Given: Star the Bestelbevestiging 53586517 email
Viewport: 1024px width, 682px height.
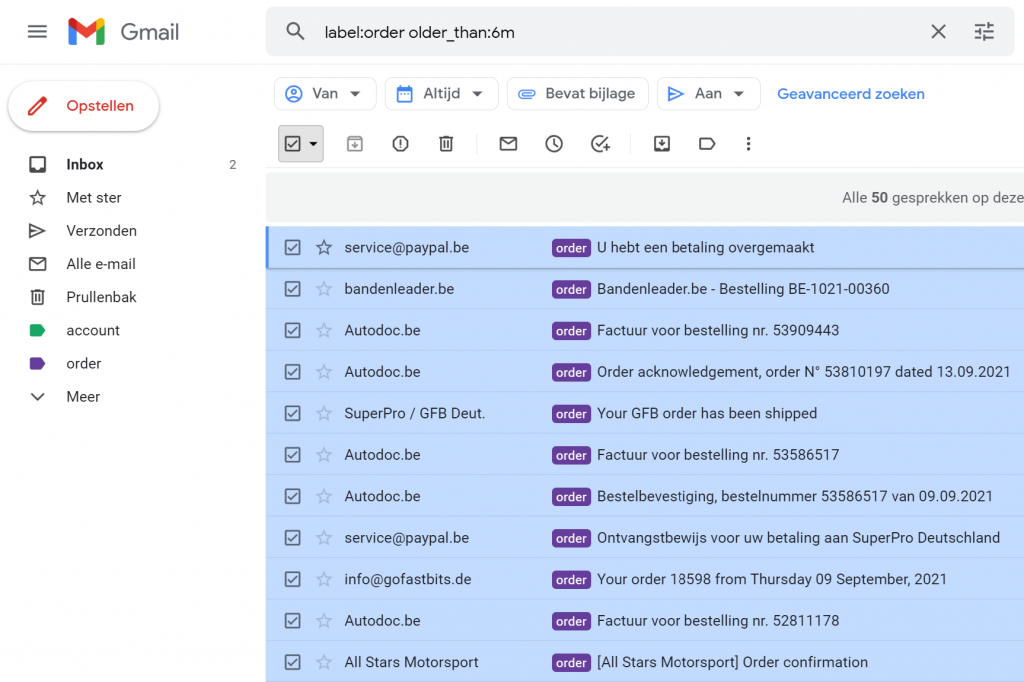Looking at the screenshot, I should click(324, 496).
